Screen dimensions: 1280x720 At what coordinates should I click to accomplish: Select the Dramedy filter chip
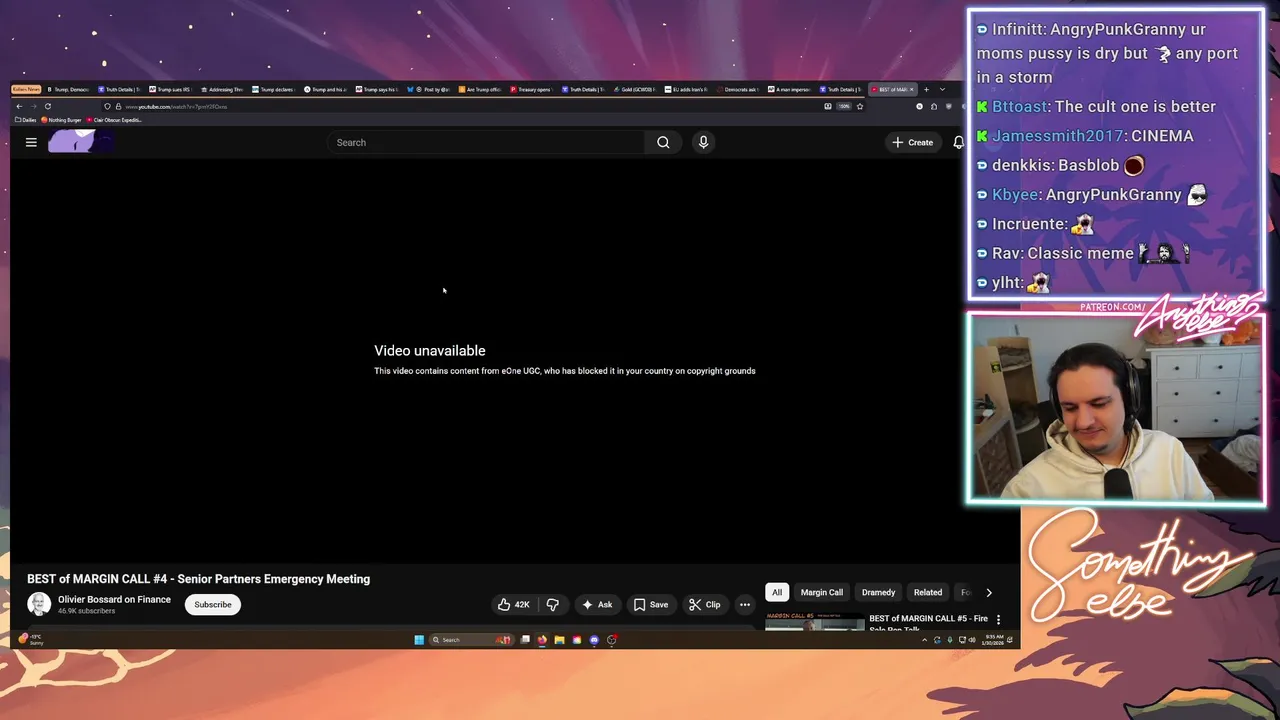click(879, 592)
